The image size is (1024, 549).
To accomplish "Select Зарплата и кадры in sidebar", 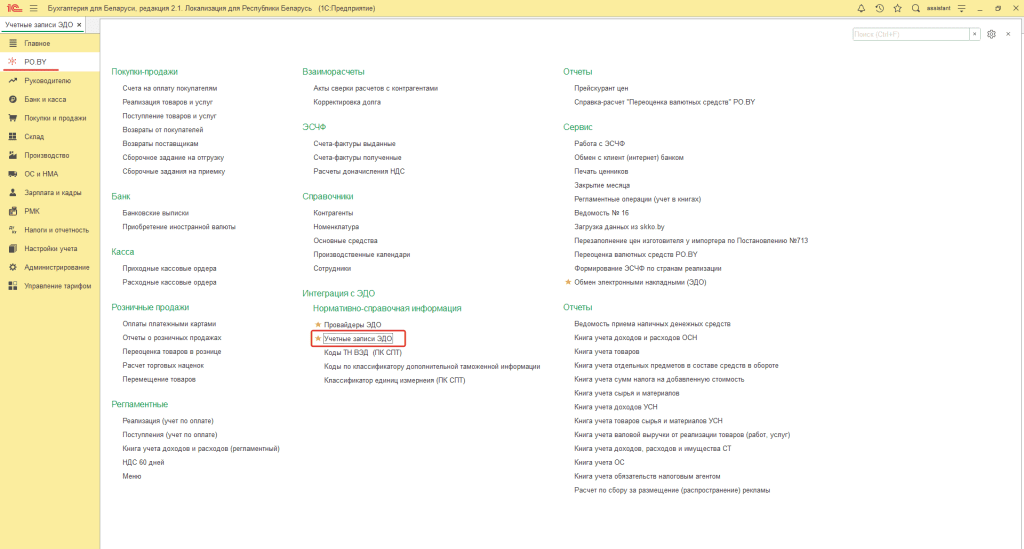I will [x=52, y=192].
